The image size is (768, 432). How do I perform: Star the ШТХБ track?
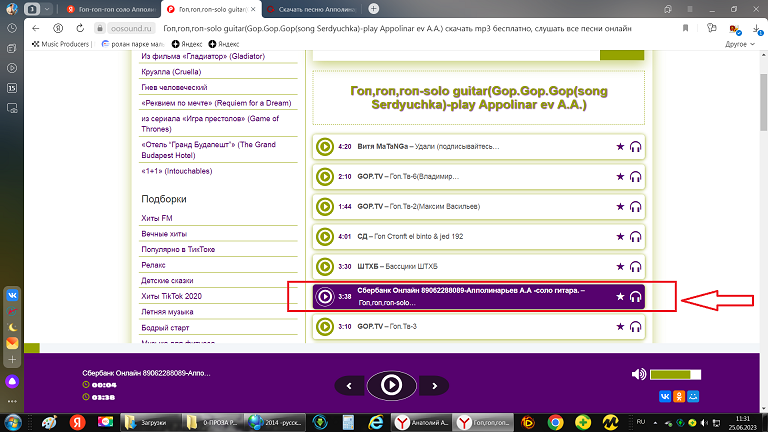coord(620,266)
